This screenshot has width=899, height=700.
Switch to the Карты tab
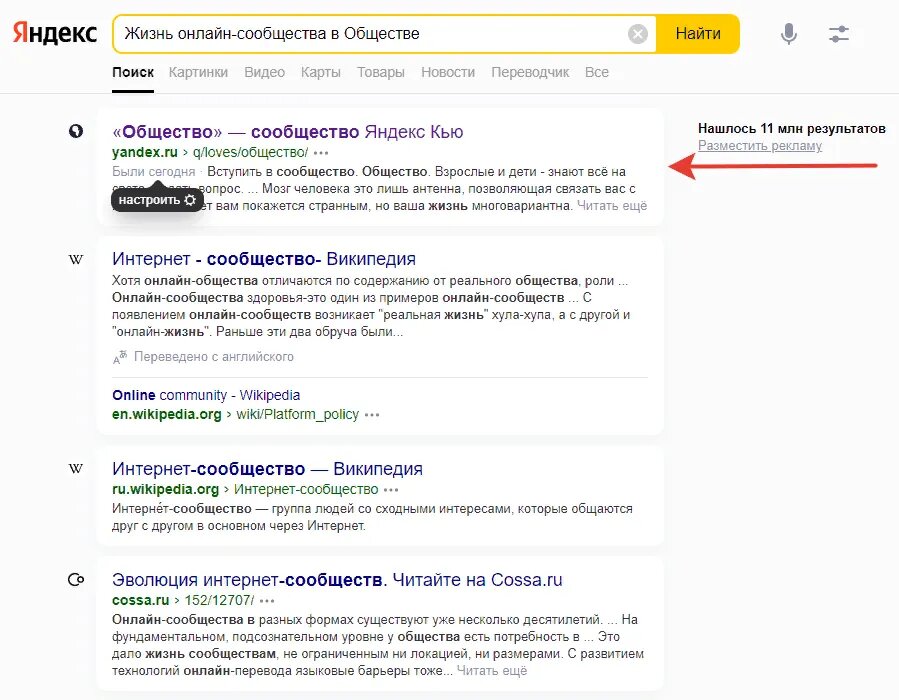point(320,72)
